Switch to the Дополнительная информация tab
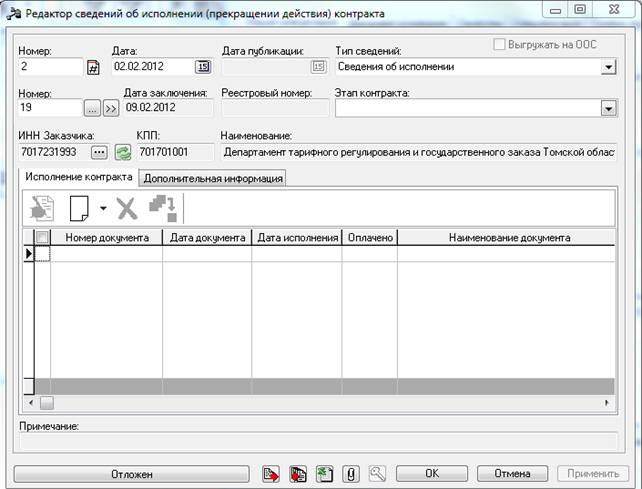642x489 pixels. (x=213, y=178)
